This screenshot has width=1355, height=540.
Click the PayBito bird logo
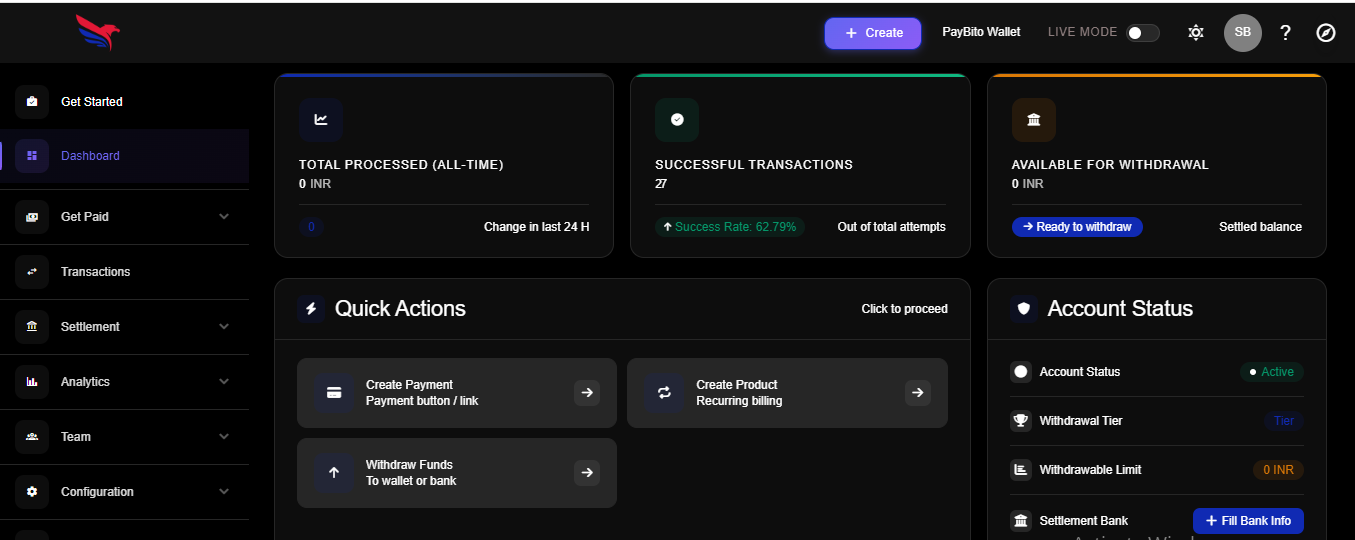coord(98,33)
